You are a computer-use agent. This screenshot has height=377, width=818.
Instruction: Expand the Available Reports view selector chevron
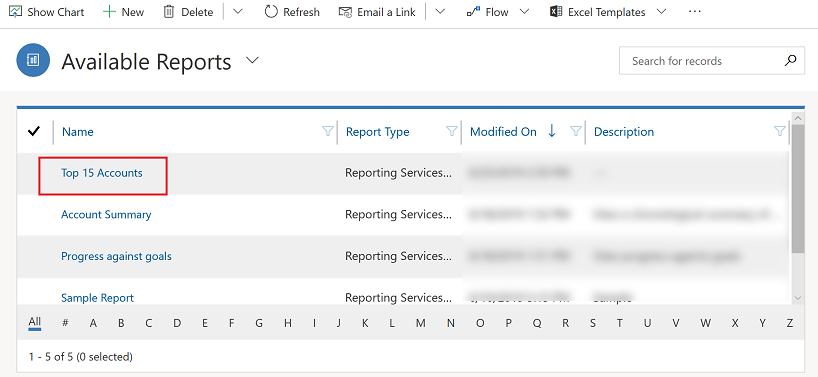click(x=252, y=61)
